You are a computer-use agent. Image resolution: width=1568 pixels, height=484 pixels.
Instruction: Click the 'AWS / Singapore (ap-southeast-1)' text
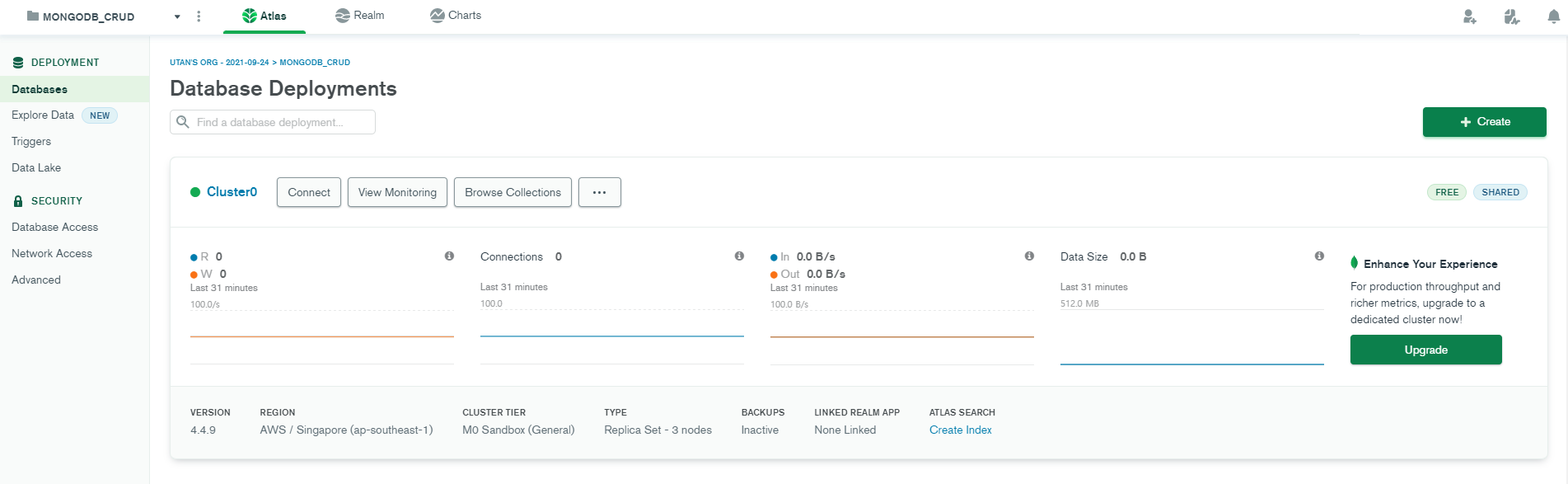346,430
